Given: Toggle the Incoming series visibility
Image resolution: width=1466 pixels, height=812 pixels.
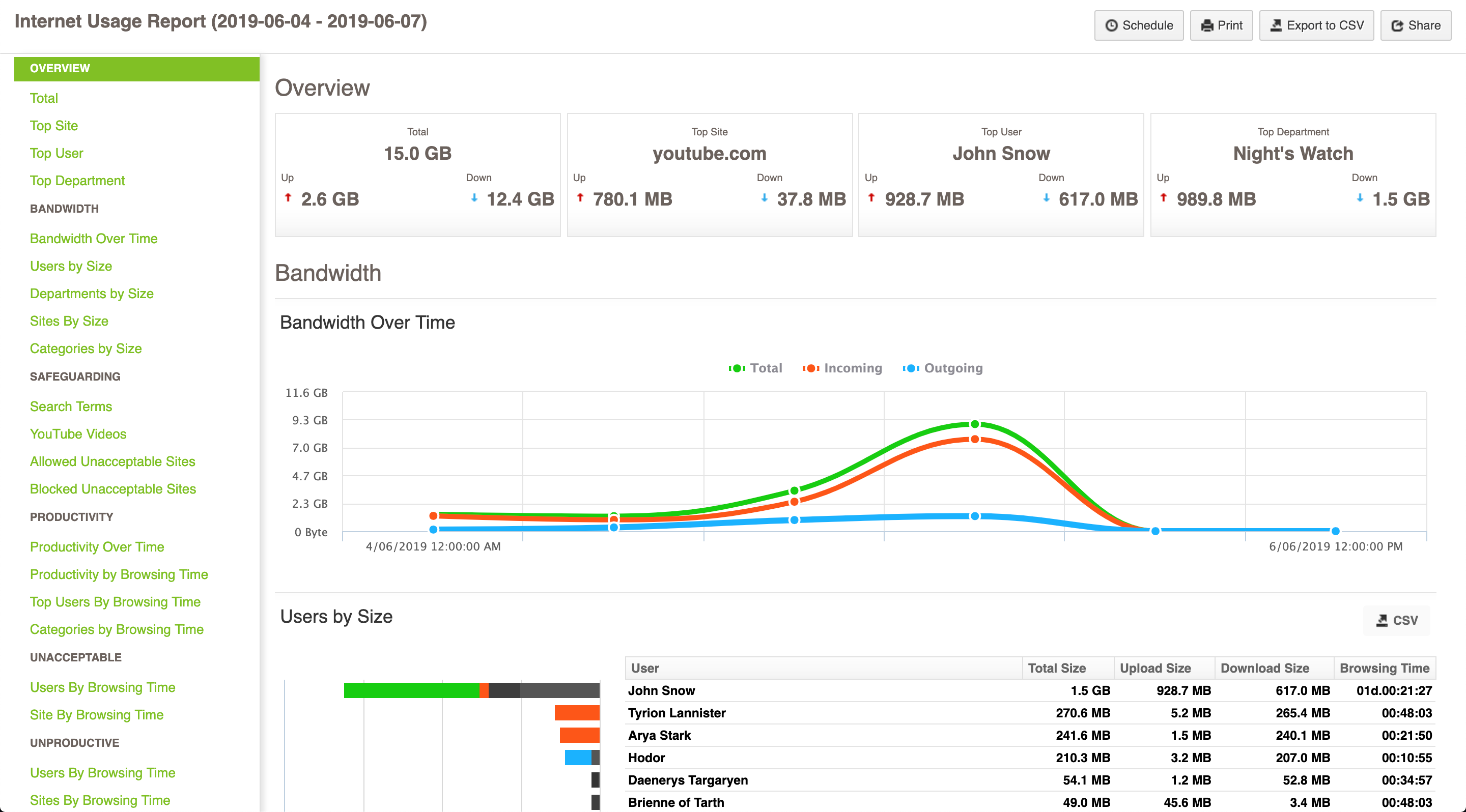Looking at the screenshot, I should 853,367.
